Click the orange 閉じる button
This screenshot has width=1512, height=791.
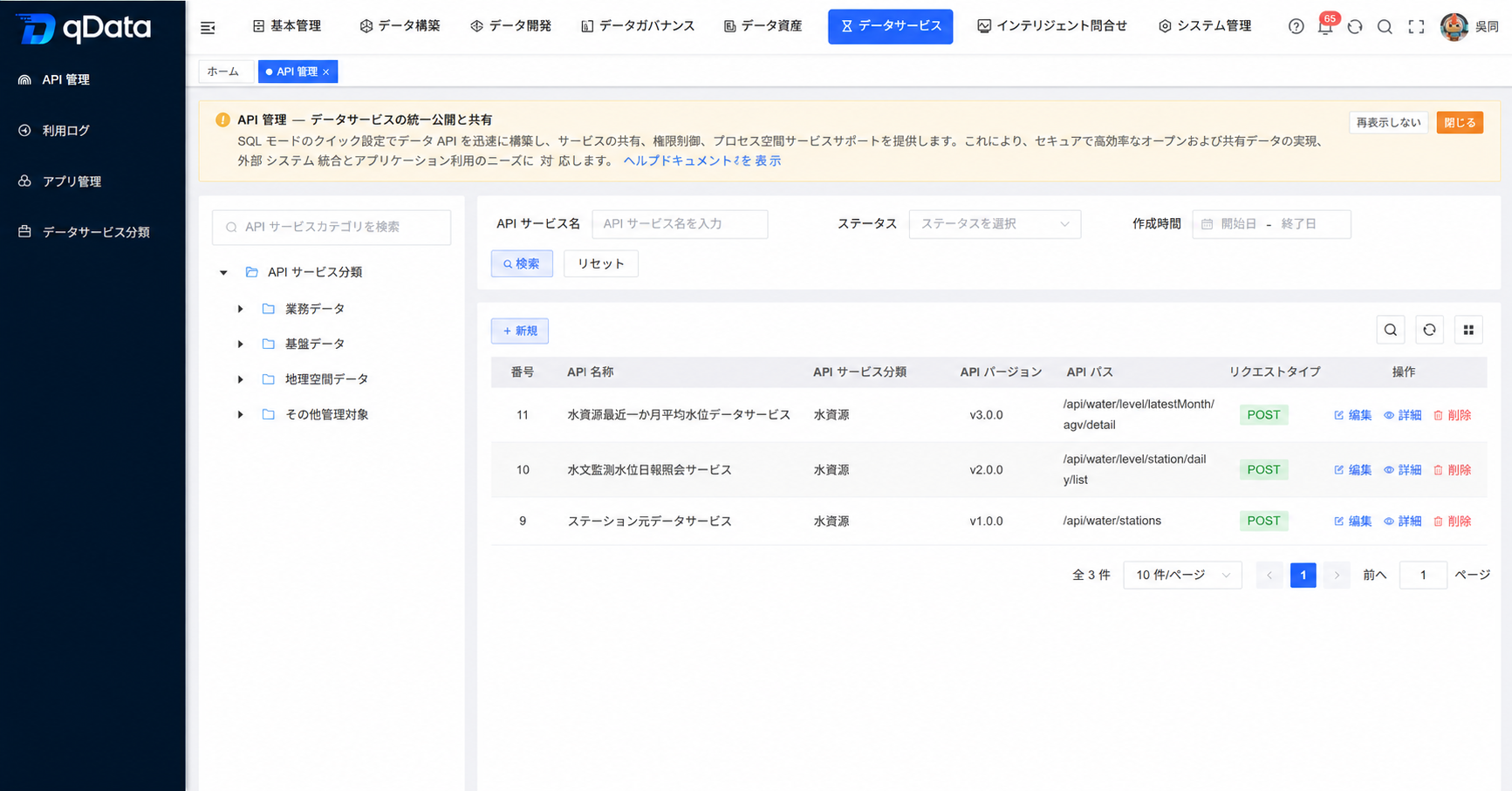click(1460, 122)
